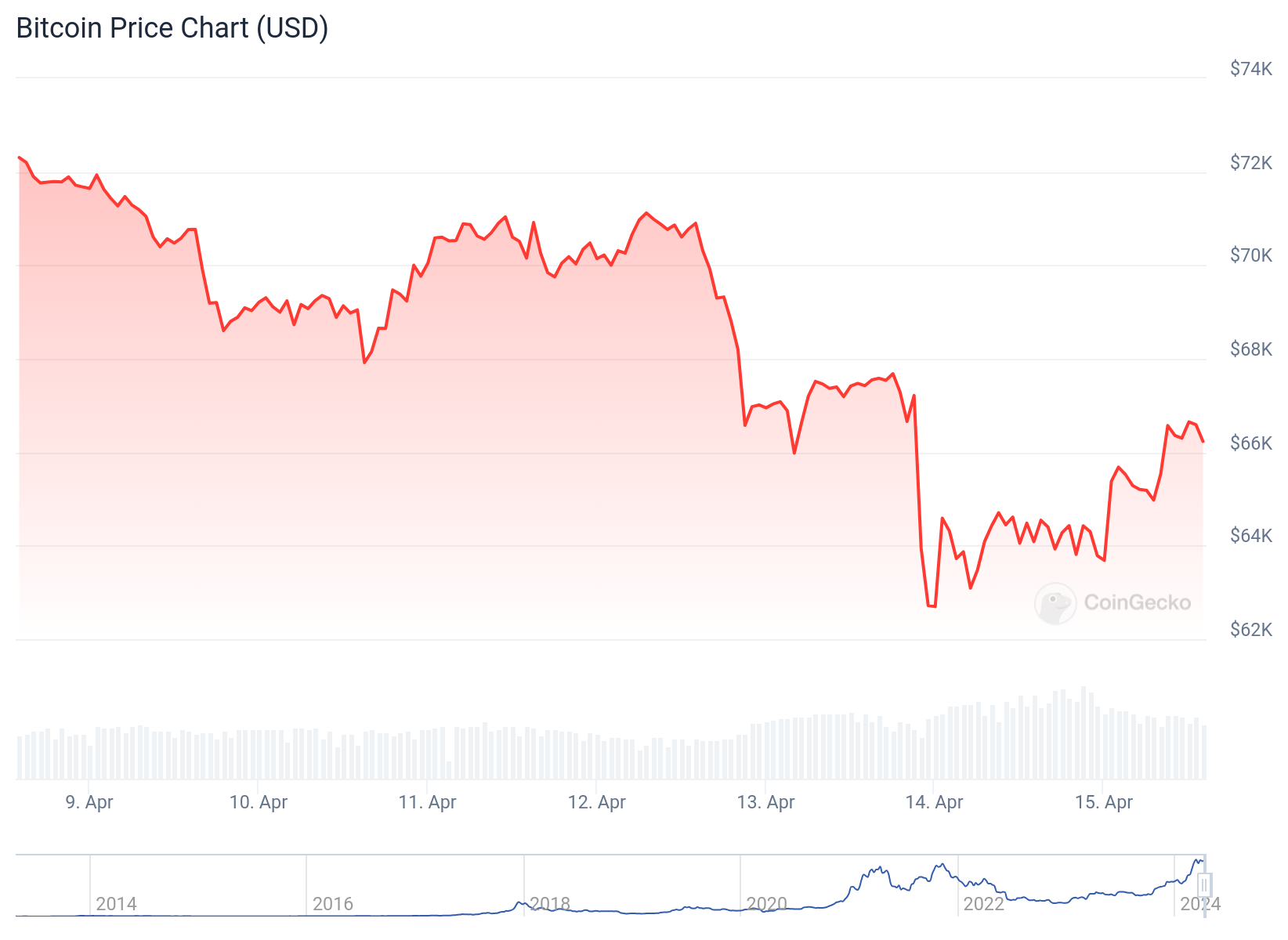Screen dimensions: 1288x940
Task: Click the Bitcoin Price Chart (USD) title
Action: 172,28
